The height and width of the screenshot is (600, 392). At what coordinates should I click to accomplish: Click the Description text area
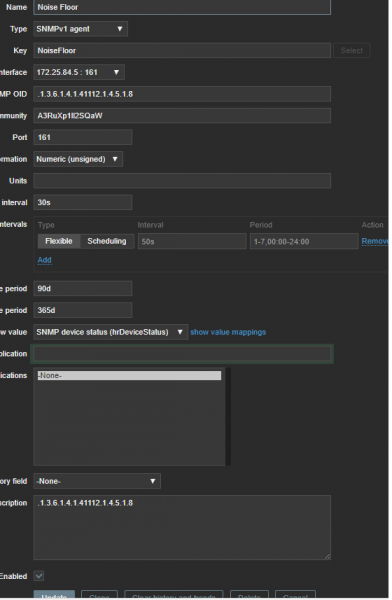click(182, 528)
